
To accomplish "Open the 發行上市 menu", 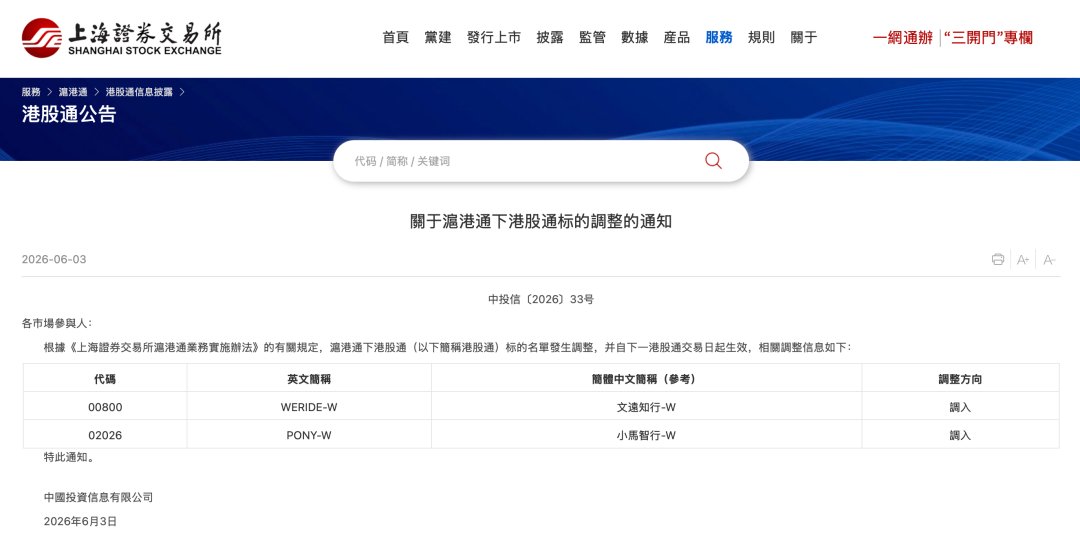I will coord(494,38).
